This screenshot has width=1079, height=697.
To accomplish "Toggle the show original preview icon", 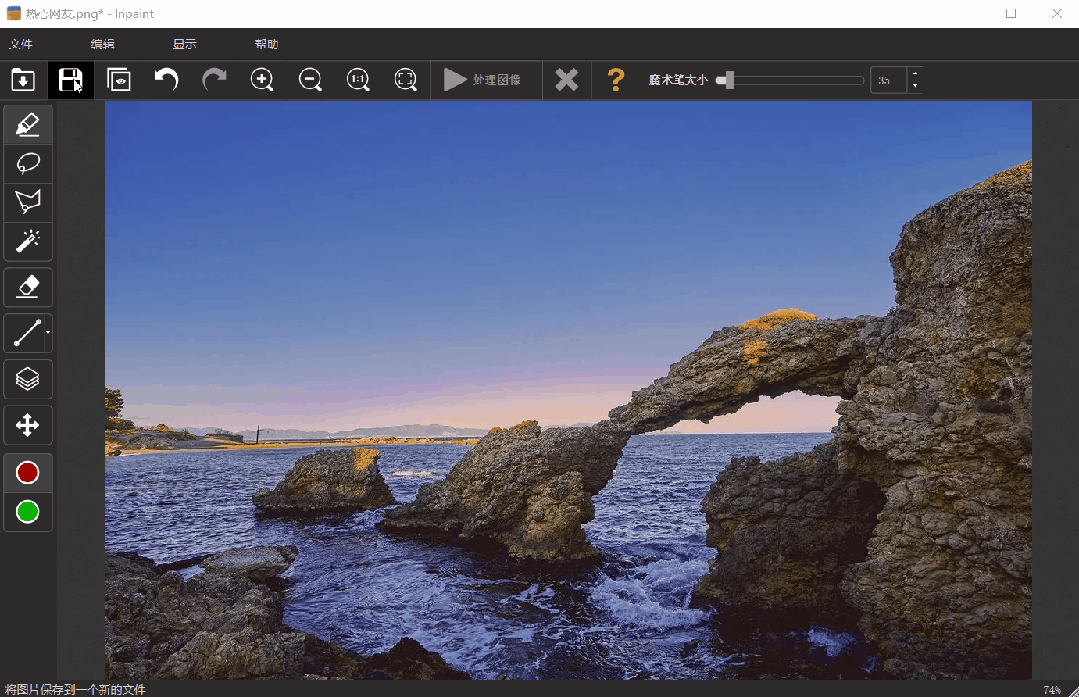I will tap(119, 80).
